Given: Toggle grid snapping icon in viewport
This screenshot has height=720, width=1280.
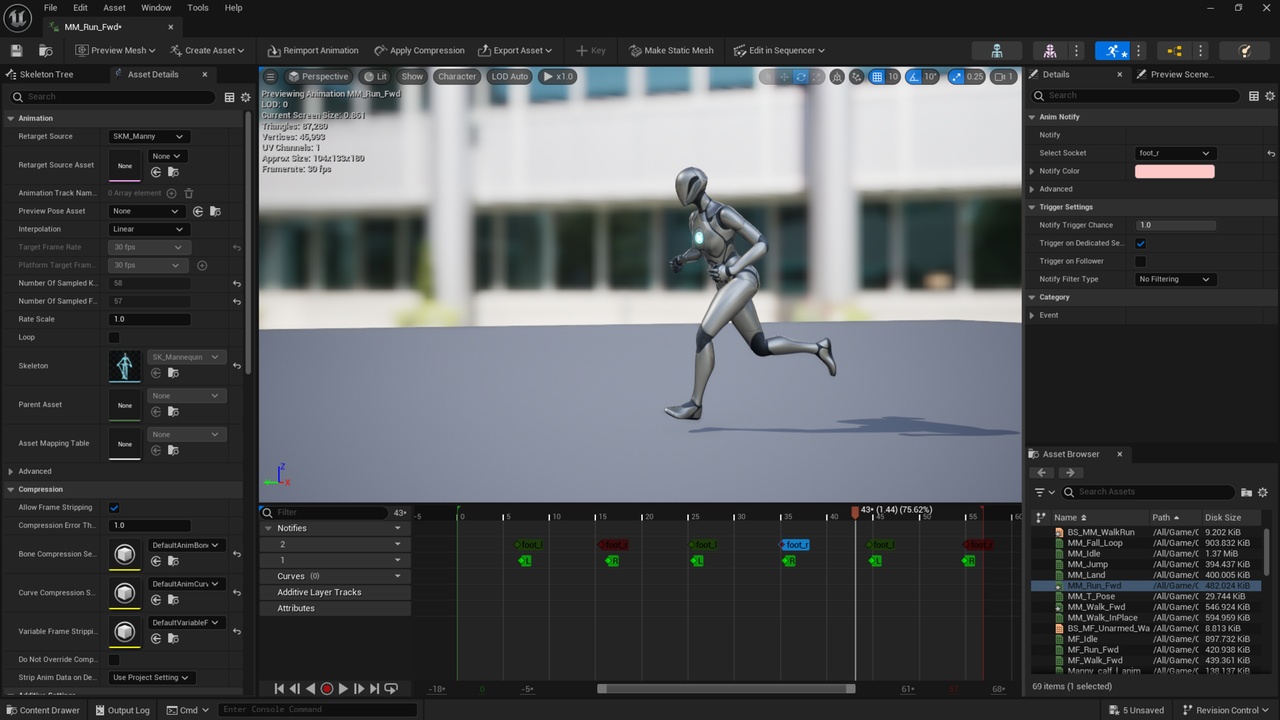Looking at the screenshot, I should click(877, 76).
